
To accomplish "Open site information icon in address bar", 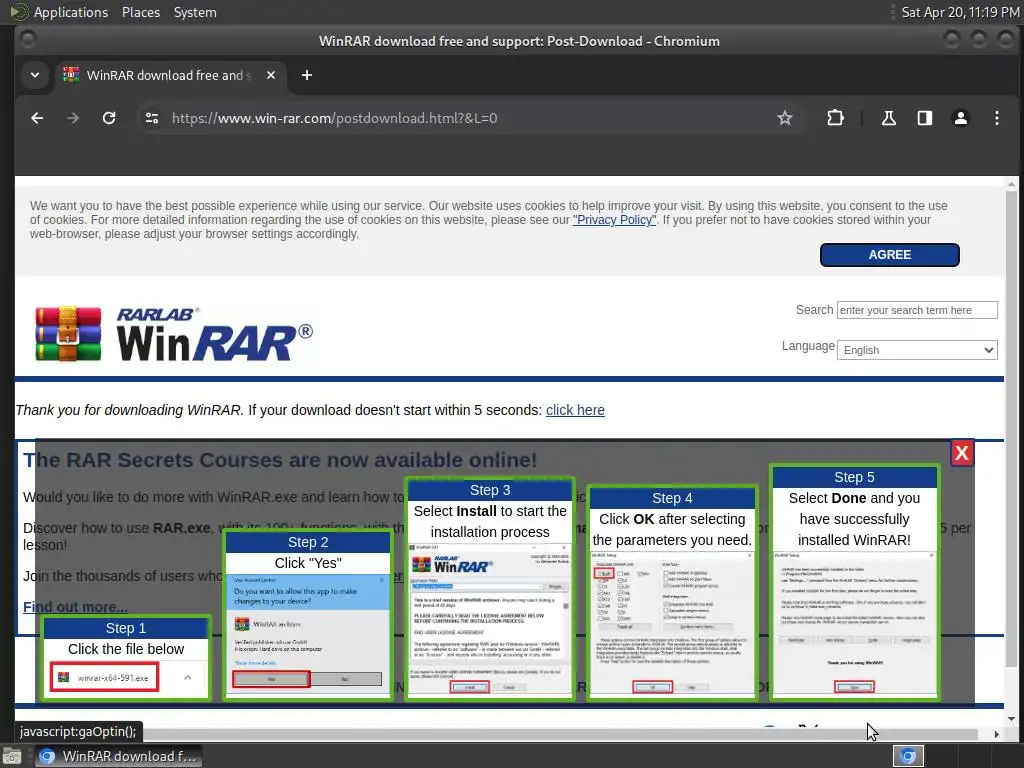I will click(152, 118).
